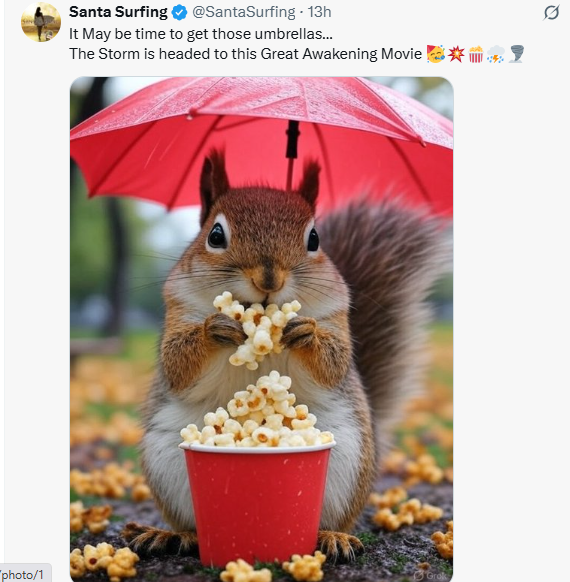
Task: Click the popcorn emoji in tweet
Action: click(476, 54)
